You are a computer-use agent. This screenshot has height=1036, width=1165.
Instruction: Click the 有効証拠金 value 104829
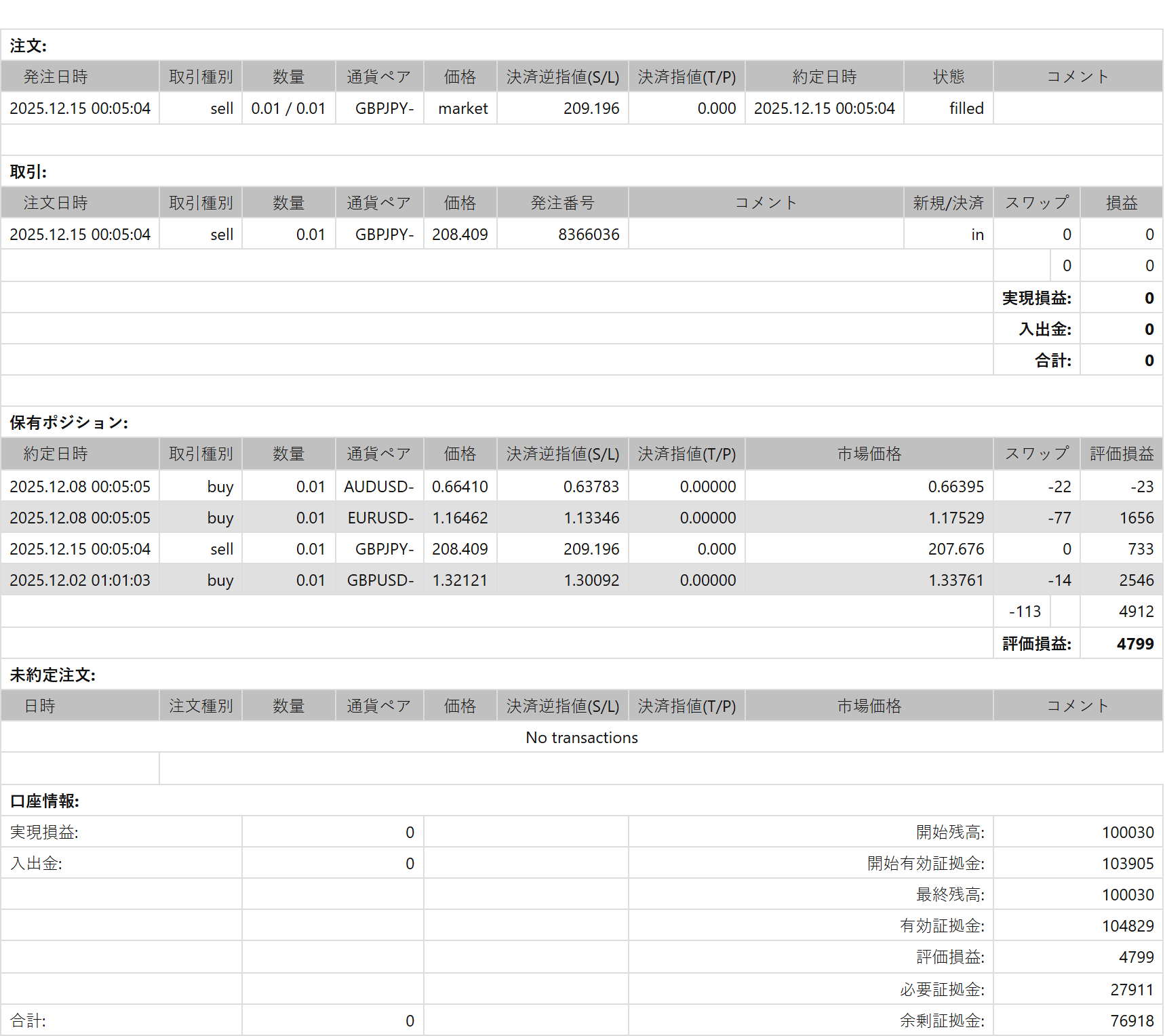coord(1127,926)
